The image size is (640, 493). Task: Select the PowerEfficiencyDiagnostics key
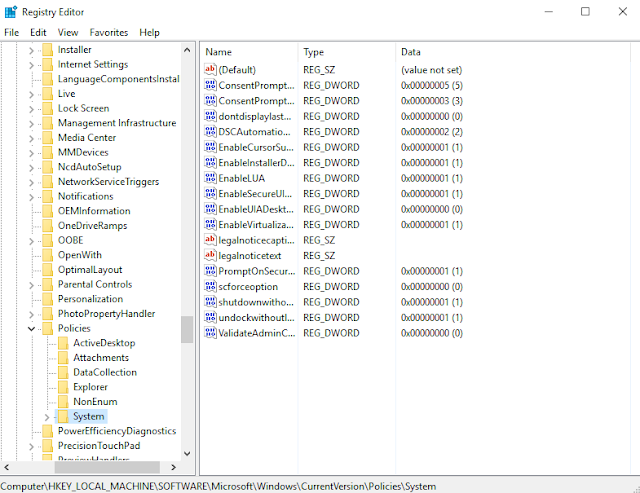[x=117, y=431]
